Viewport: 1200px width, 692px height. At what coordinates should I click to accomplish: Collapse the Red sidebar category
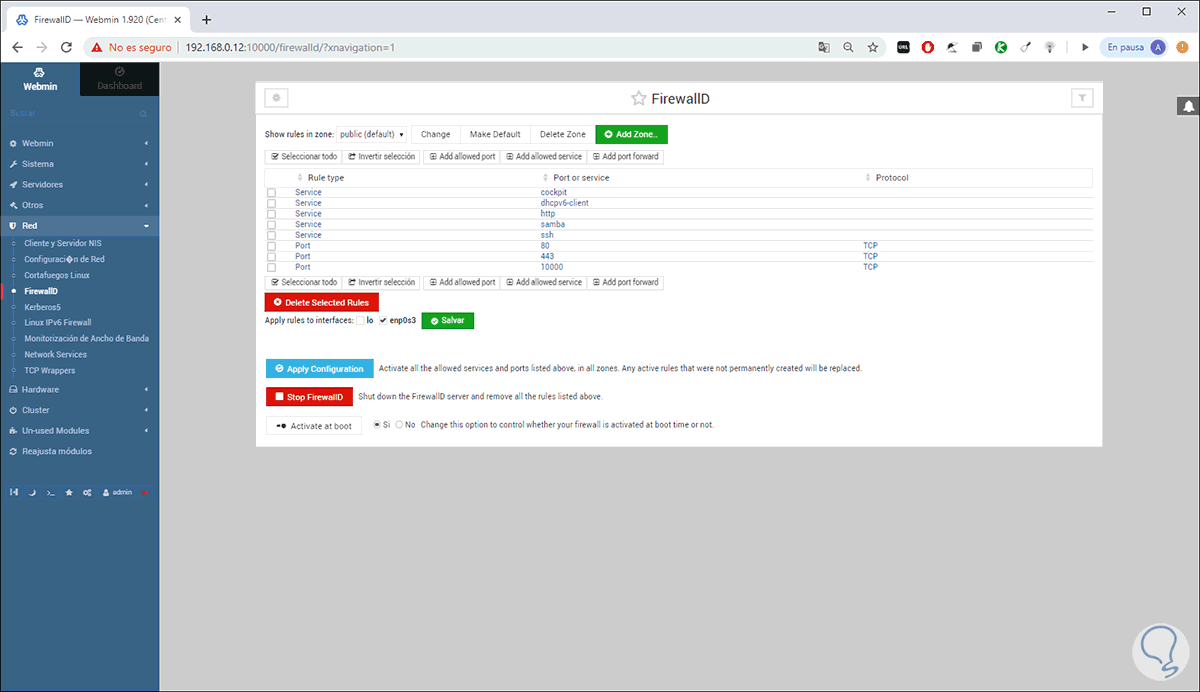tap(79, 226)
